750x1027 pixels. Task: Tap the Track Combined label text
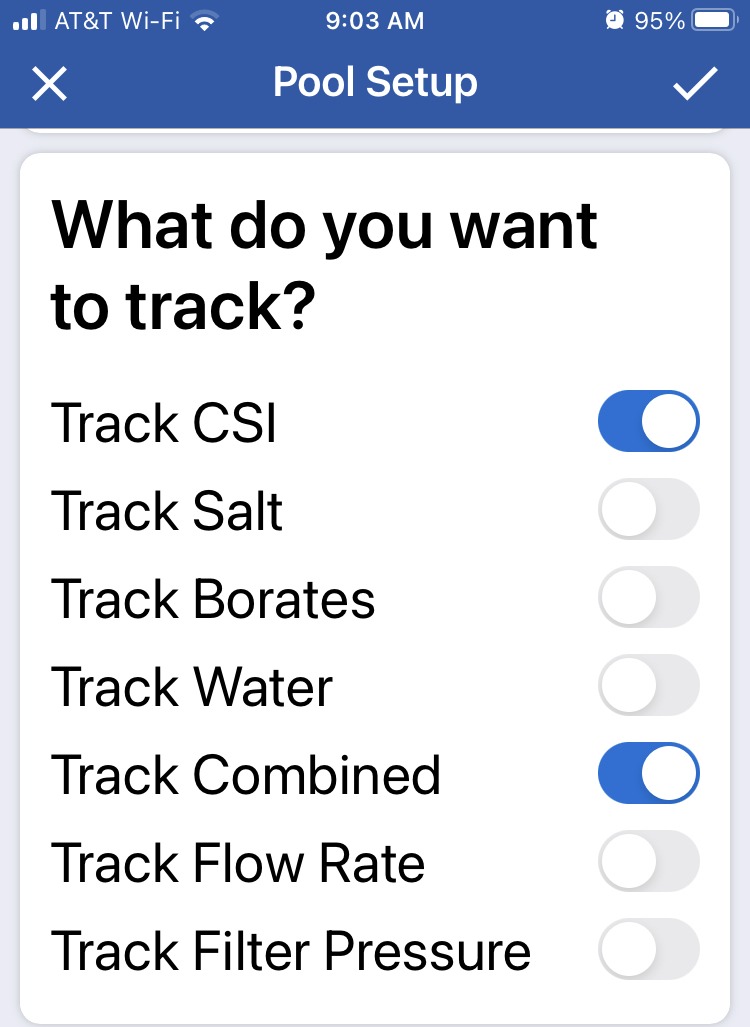pyautogui.click(x=246, y=775)
